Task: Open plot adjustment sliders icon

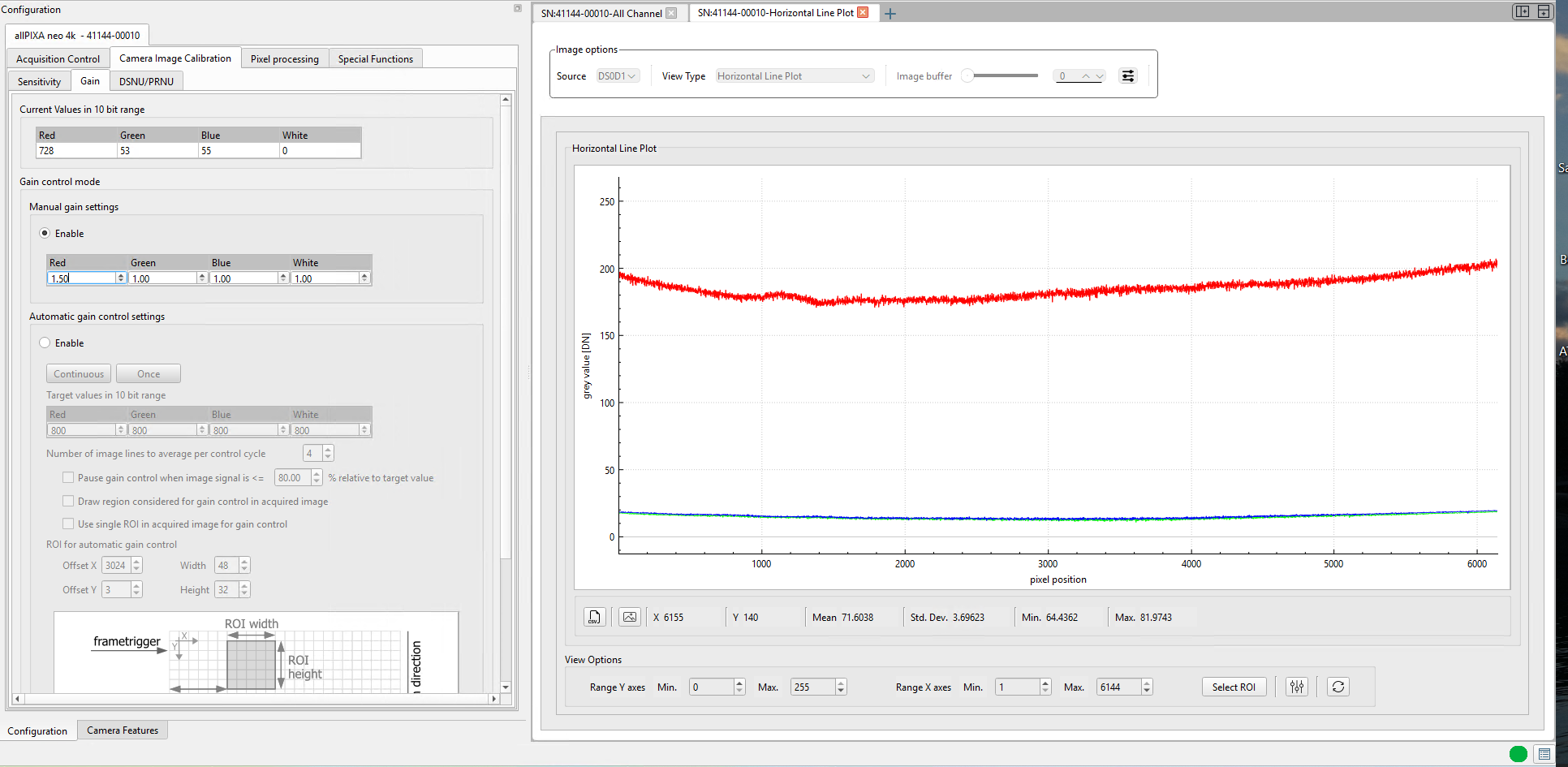Action: point(1297,687)
